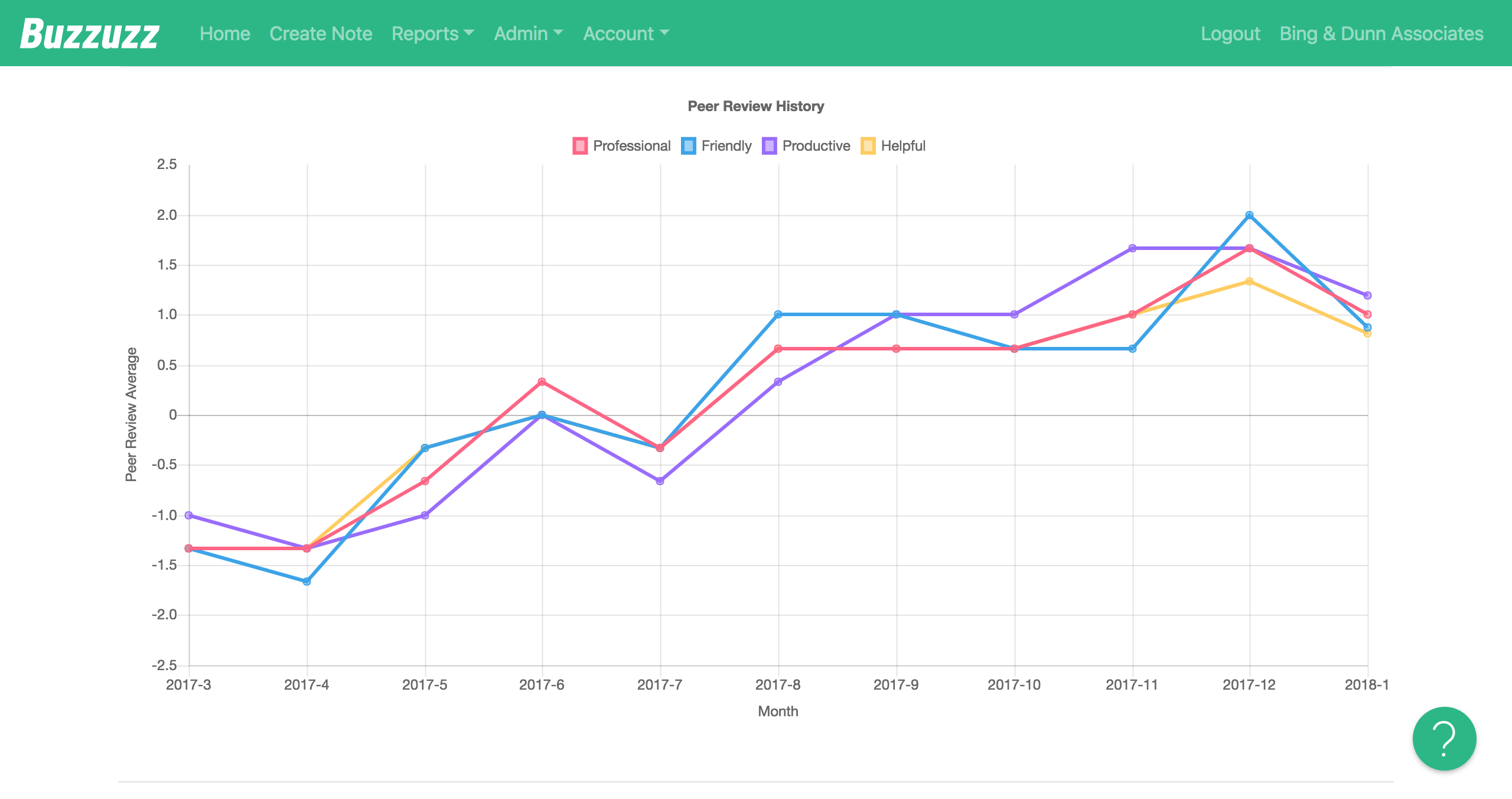
Task: Toggle Helpful series legend label
Action: point(902,146)
